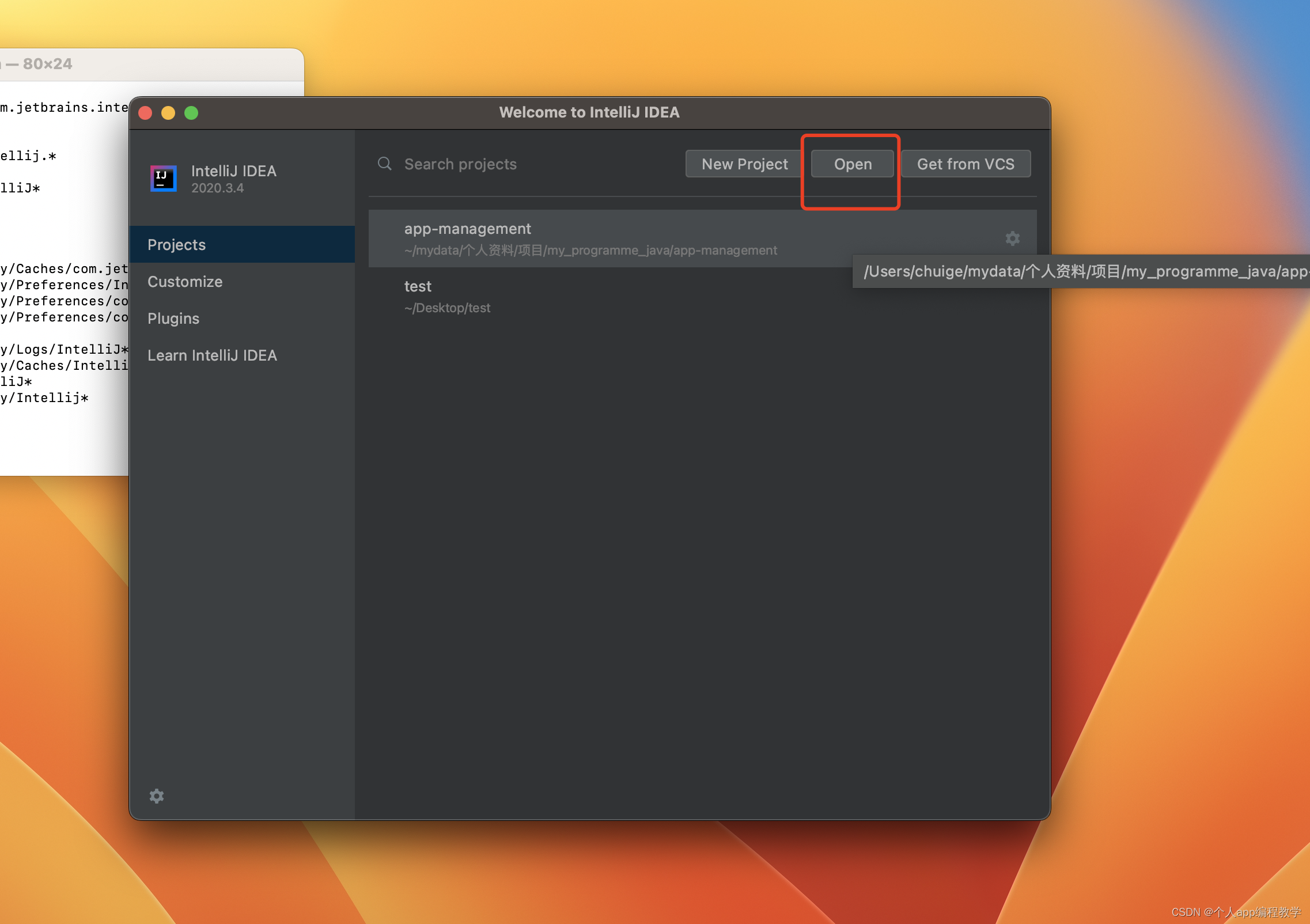
Task: Click the search magnifier icon
Action: pos(385,164)
